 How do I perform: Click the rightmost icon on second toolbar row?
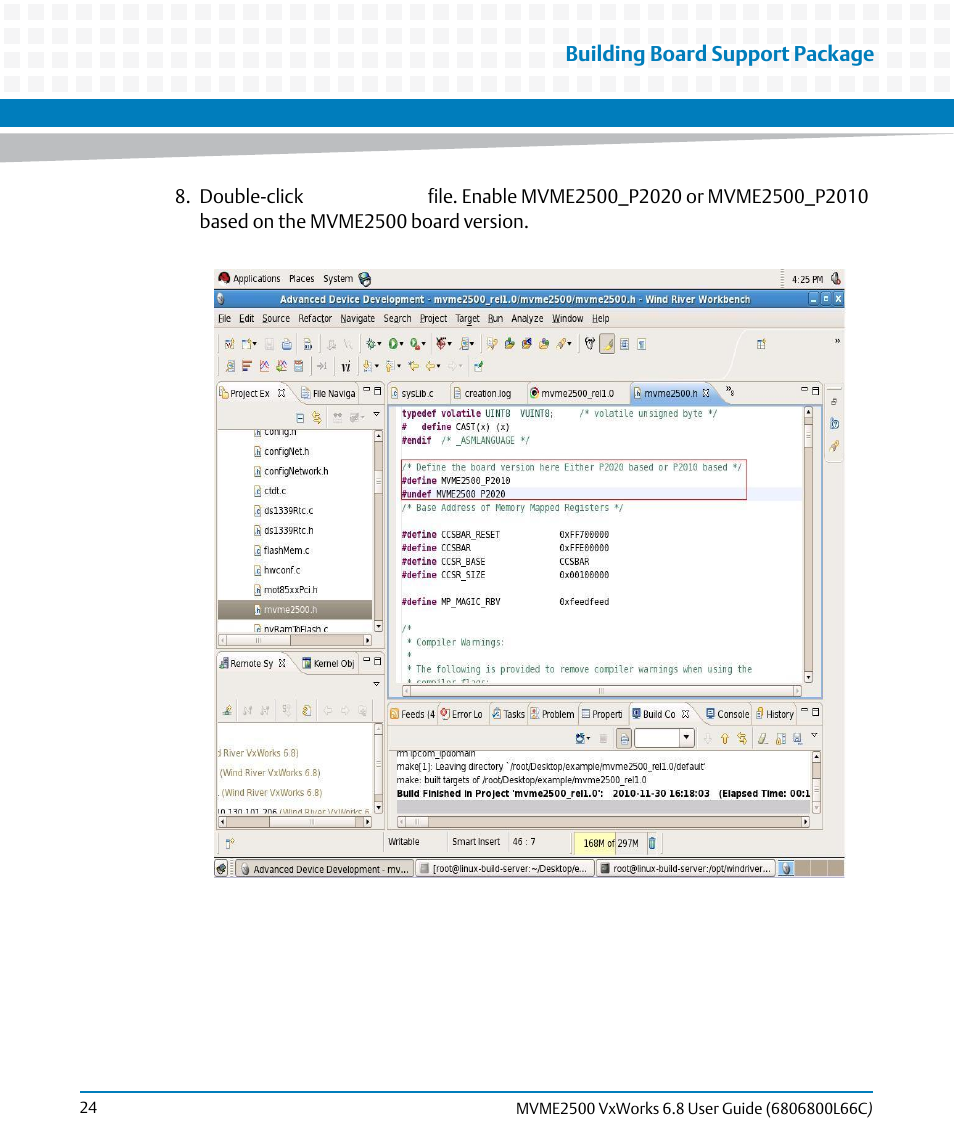click(x=478, y=367)
